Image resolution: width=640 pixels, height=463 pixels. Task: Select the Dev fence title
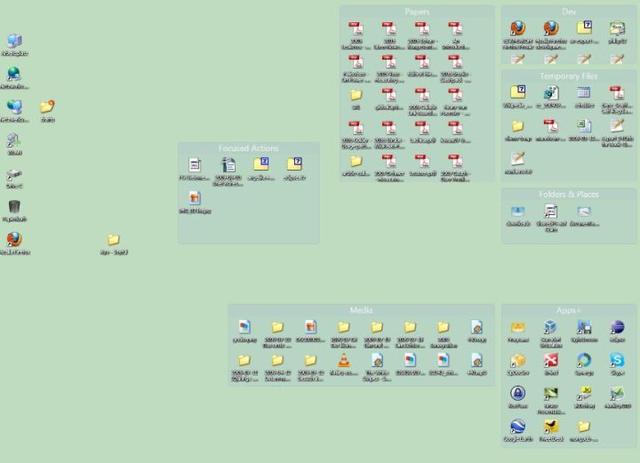(x=569, y=12)
